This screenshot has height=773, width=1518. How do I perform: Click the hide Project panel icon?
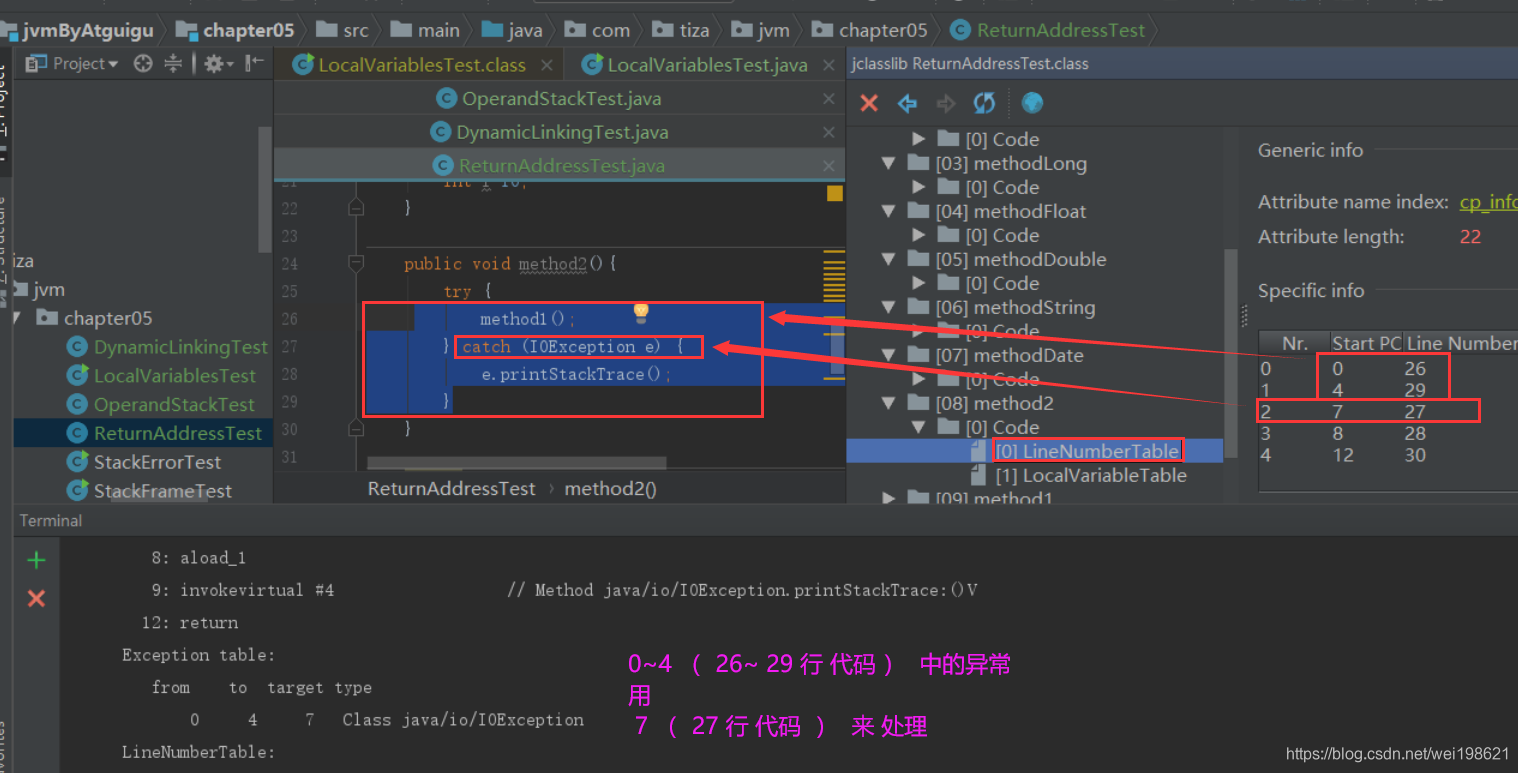pyautogui.click(x=255, y=63)
